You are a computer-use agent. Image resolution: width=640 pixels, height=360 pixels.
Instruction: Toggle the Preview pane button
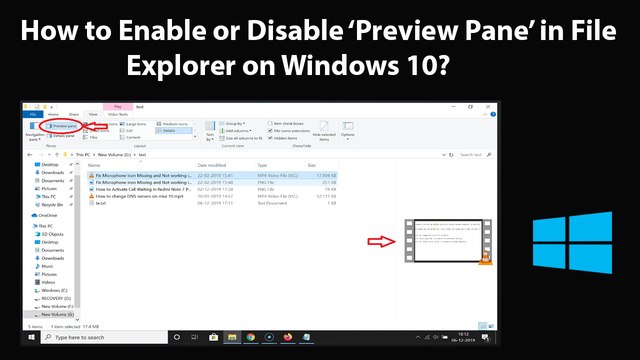click(x=62, y=126)
